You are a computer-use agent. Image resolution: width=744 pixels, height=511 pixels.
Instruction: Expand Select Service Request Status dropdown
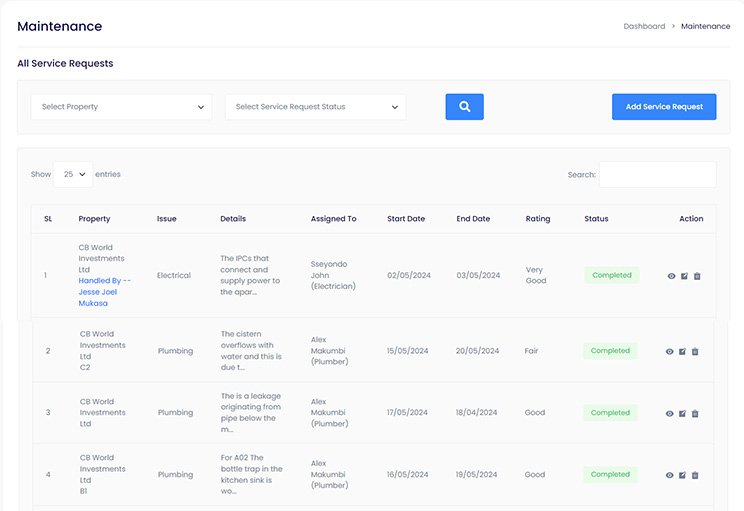pos(315,107)
